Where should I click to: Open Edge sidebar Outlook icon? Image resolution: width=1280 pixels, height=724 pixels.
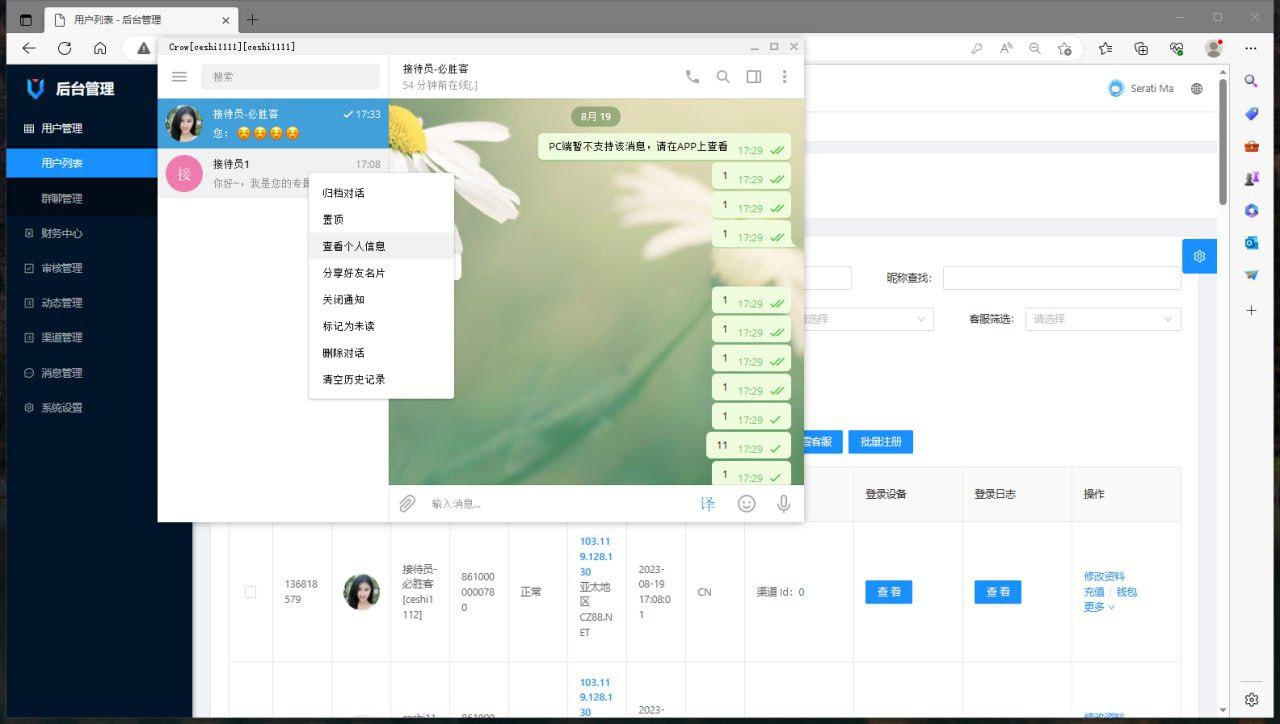pos(1251,242)
